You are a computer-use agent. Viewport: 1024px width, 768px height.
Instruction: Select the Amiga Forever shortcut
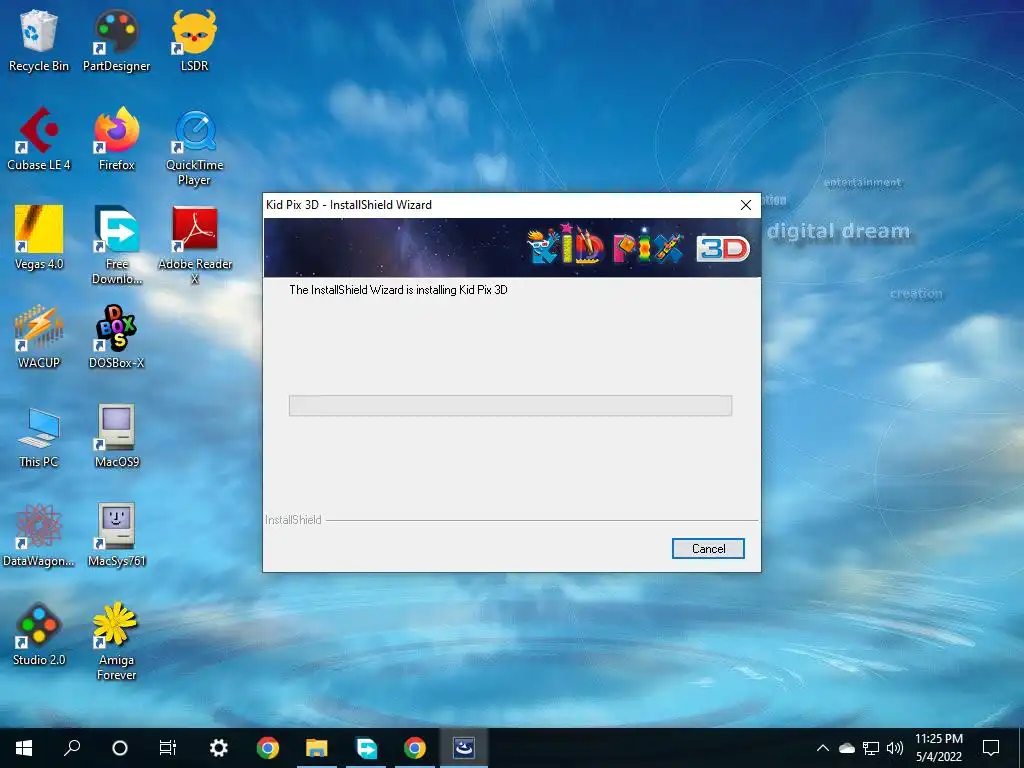coord(116,641)
